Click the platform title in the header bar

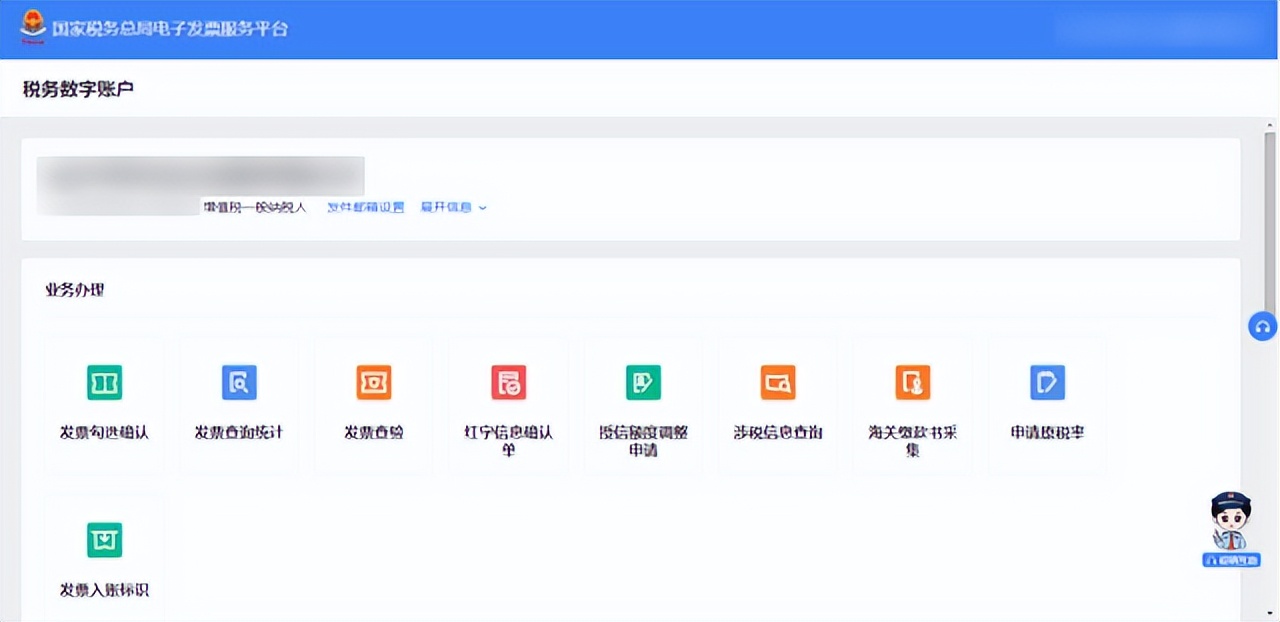coord(170,28)
